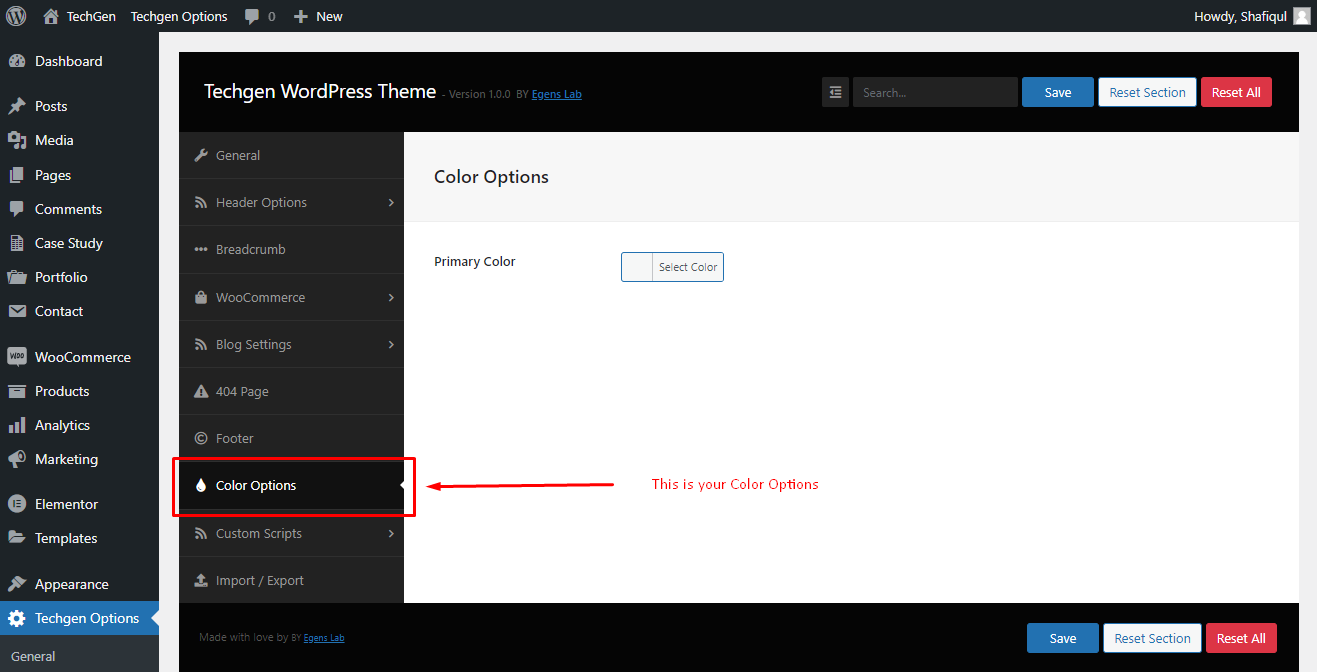
Task: Click the Primary Color swatch preview
Action: tap(637, 267)
